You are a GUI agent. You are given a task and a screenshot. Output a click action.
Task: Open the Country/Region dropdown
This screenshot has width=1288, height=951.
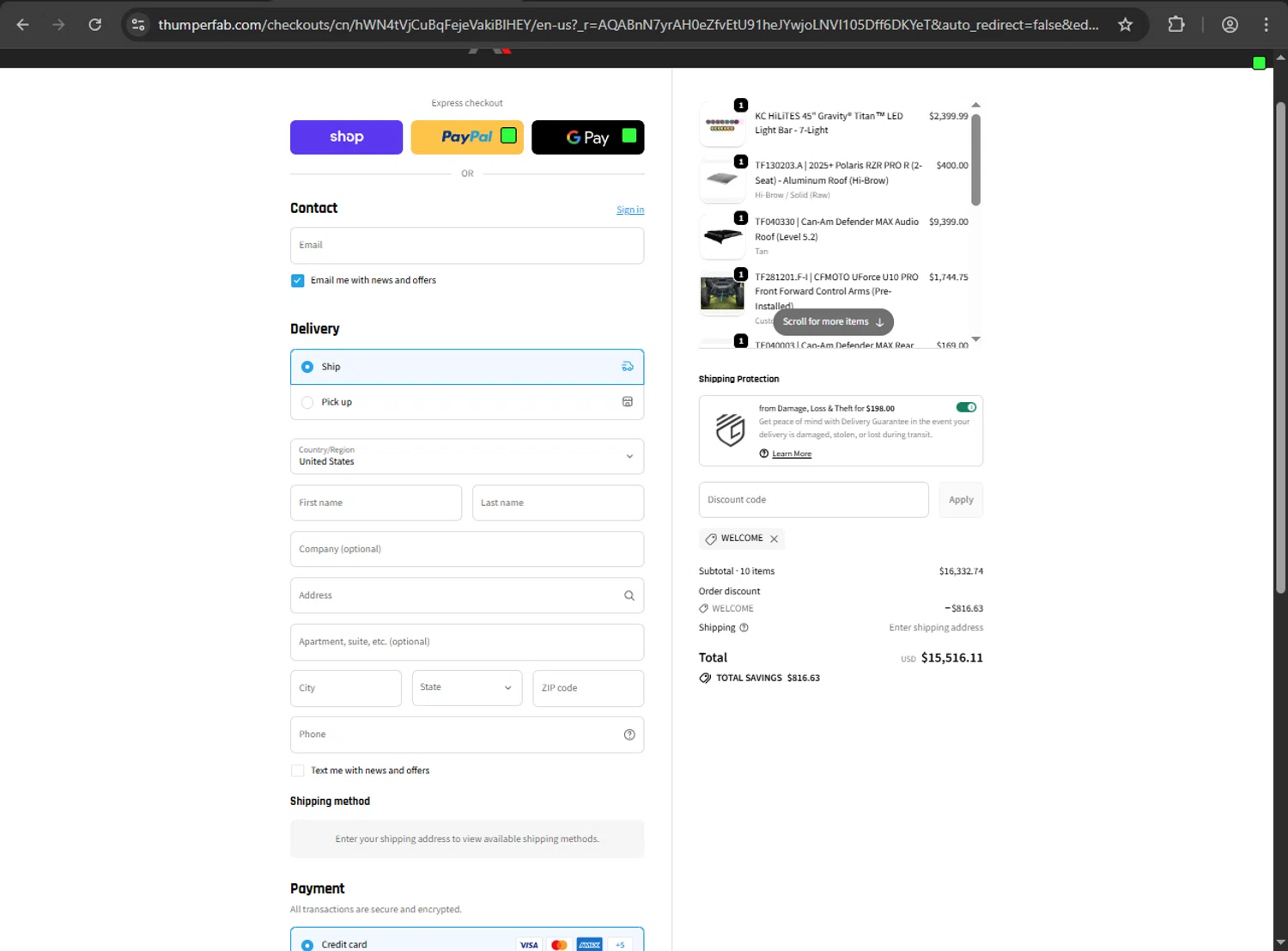point(467,456)
